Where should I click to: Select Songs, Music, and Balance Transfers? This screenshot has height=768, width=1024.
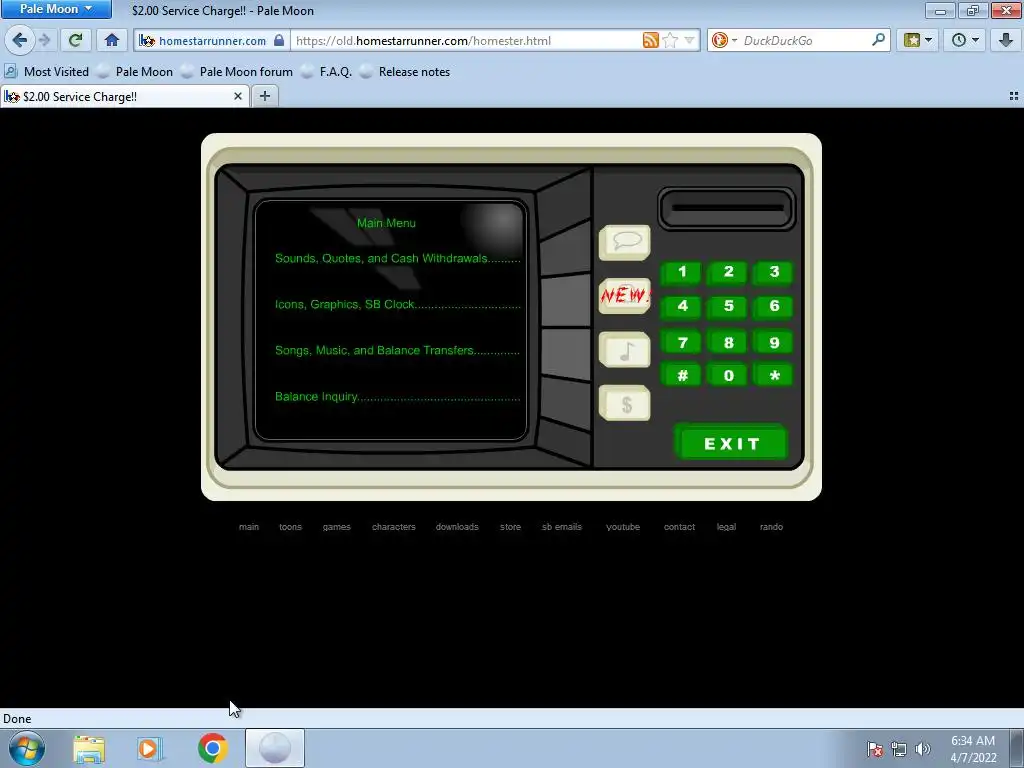[x=397, y=351]
